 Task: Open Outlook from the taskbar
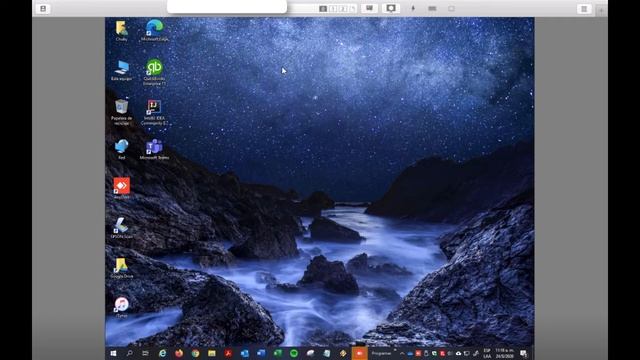pos(244,353)
